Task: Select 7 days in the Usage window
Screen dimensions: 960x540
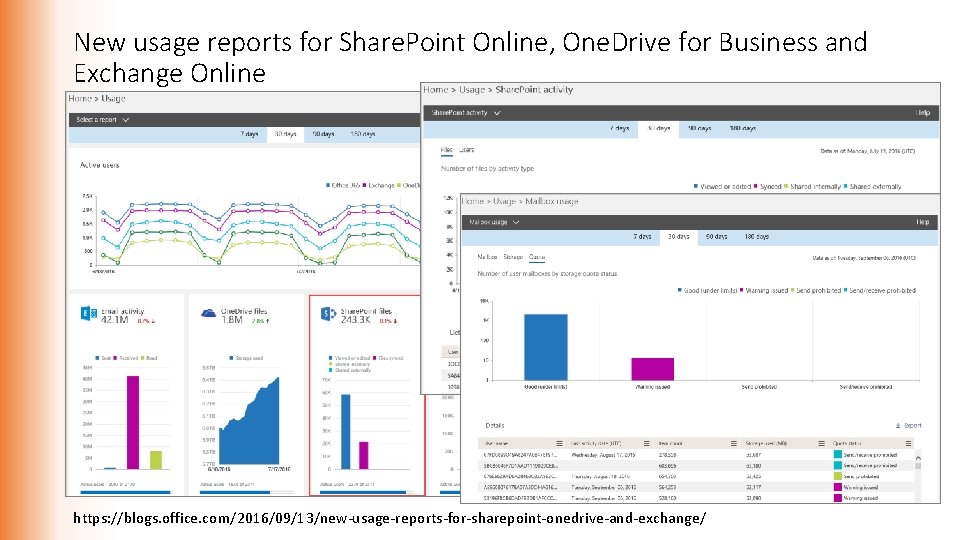Action: coord(249,134)
